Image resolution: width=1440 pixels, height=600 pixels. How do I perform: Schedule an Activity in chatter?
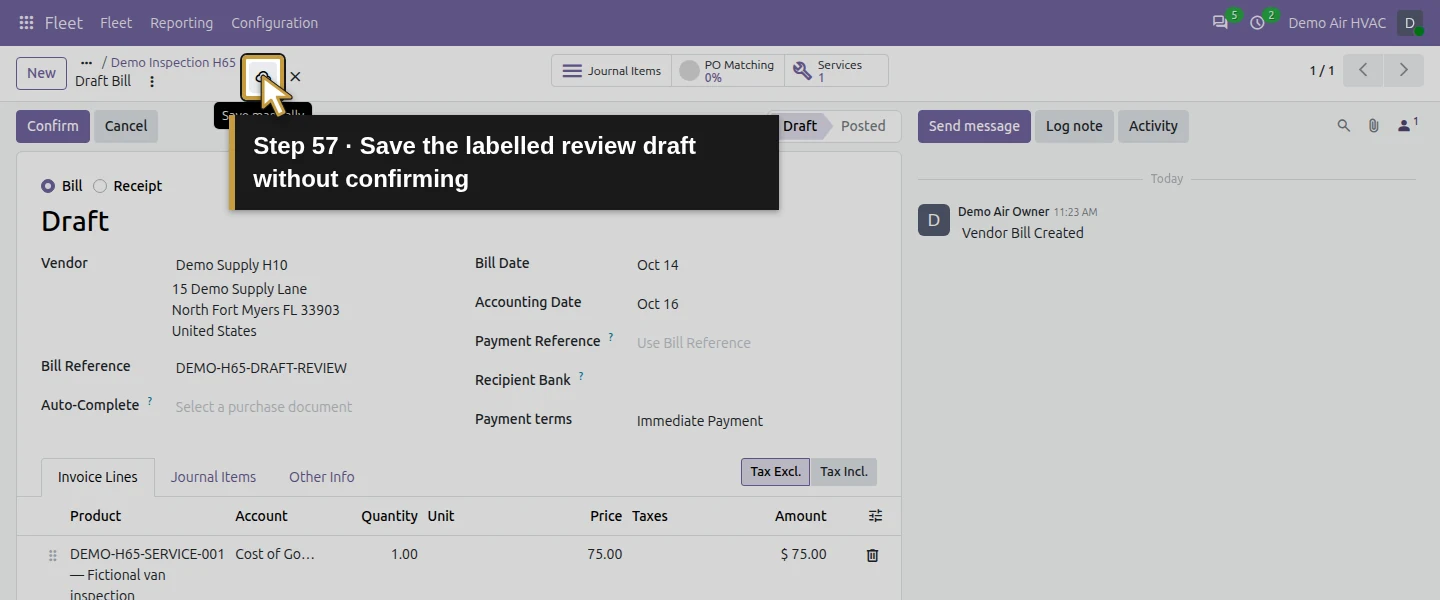tap(1153, 126)
